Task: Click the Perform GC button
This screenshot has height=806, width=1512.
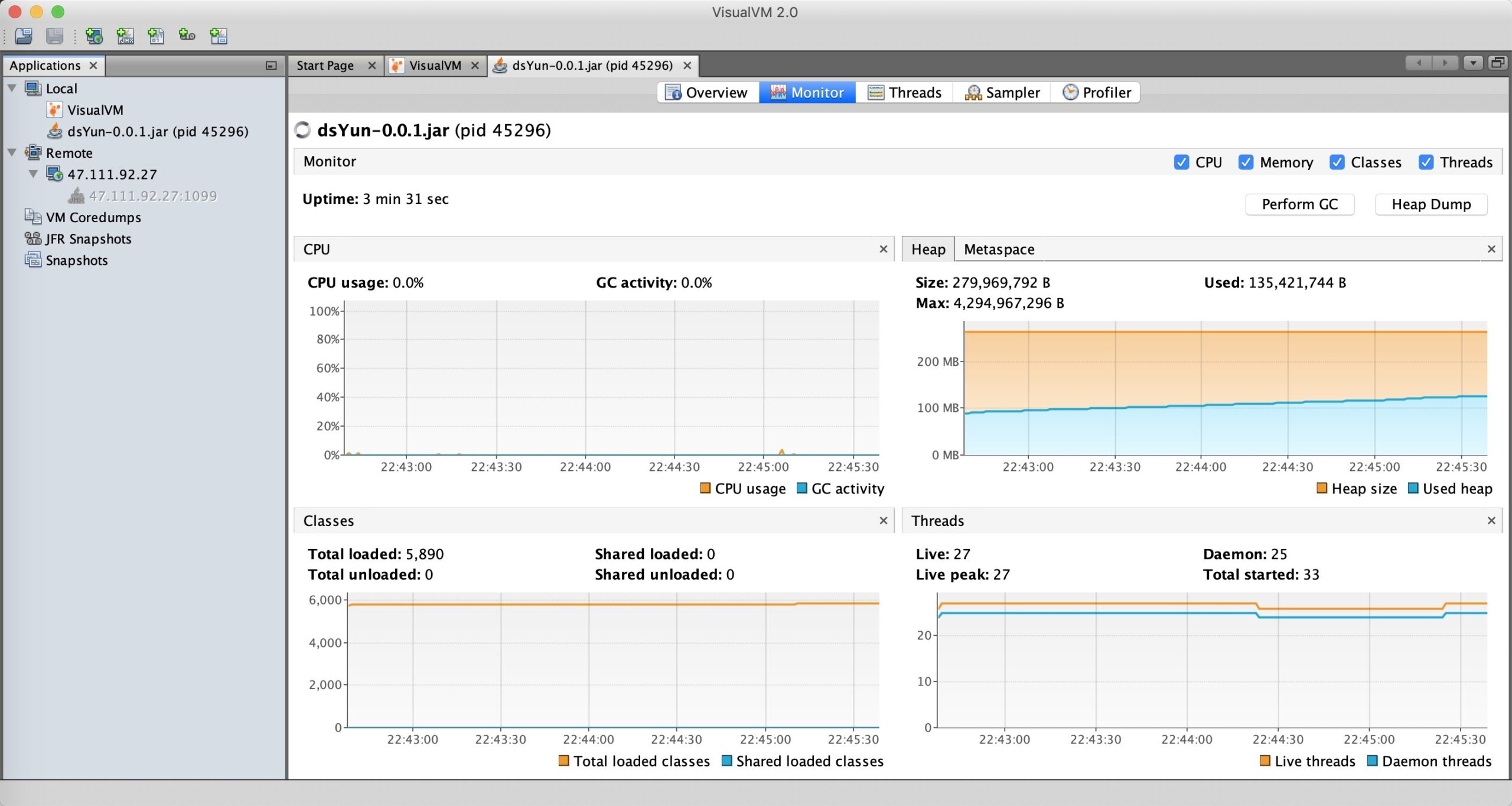Action: click(1299, 204)
